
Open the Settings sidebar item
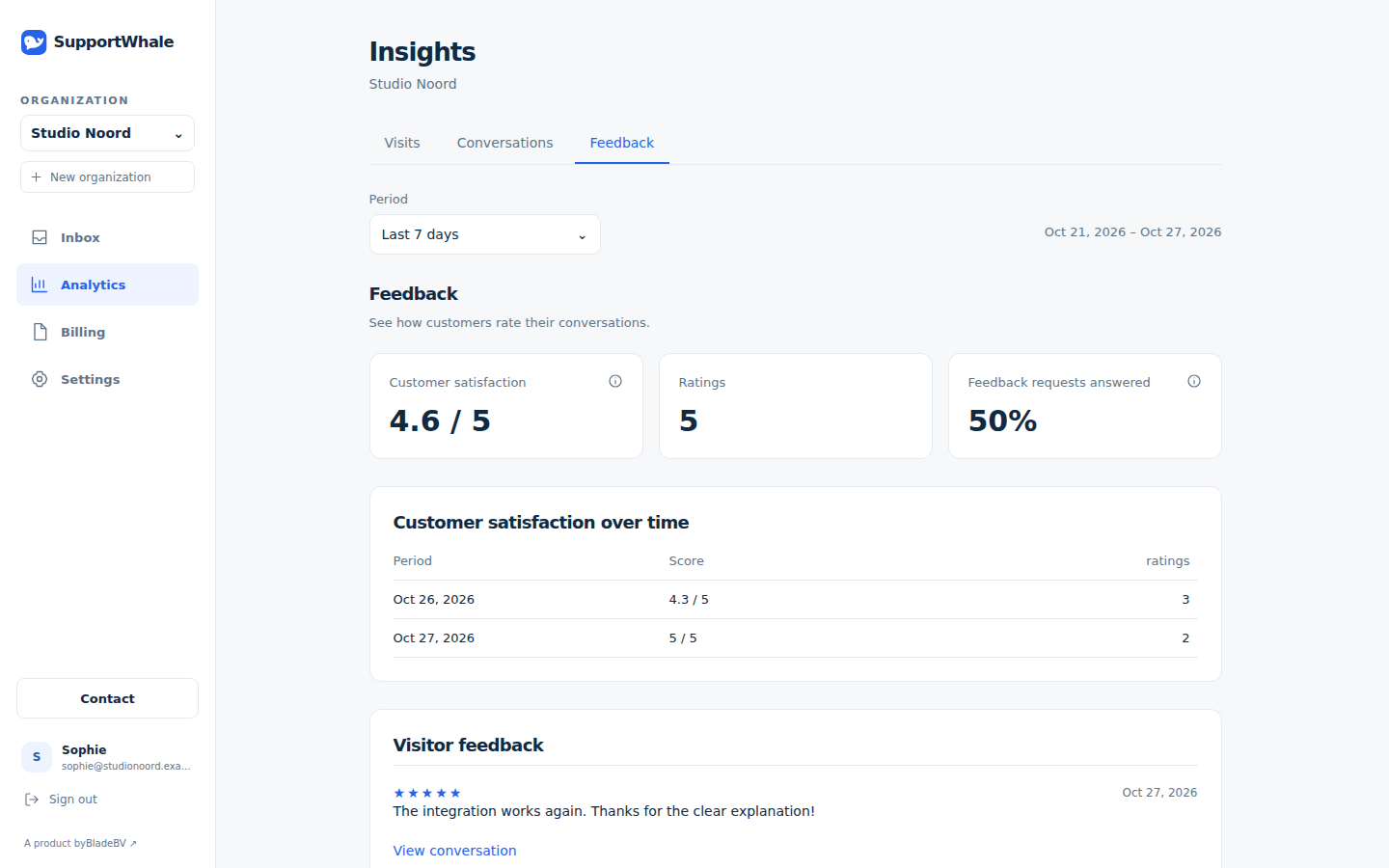click(x=107, y=379)
